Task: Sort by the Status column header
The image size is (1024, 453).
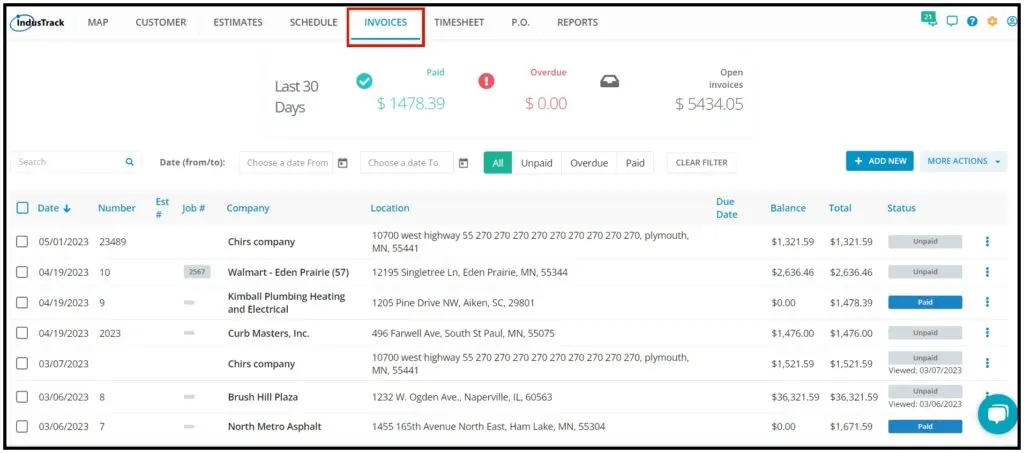Action: pyautogui.click(x=901, y=208)
